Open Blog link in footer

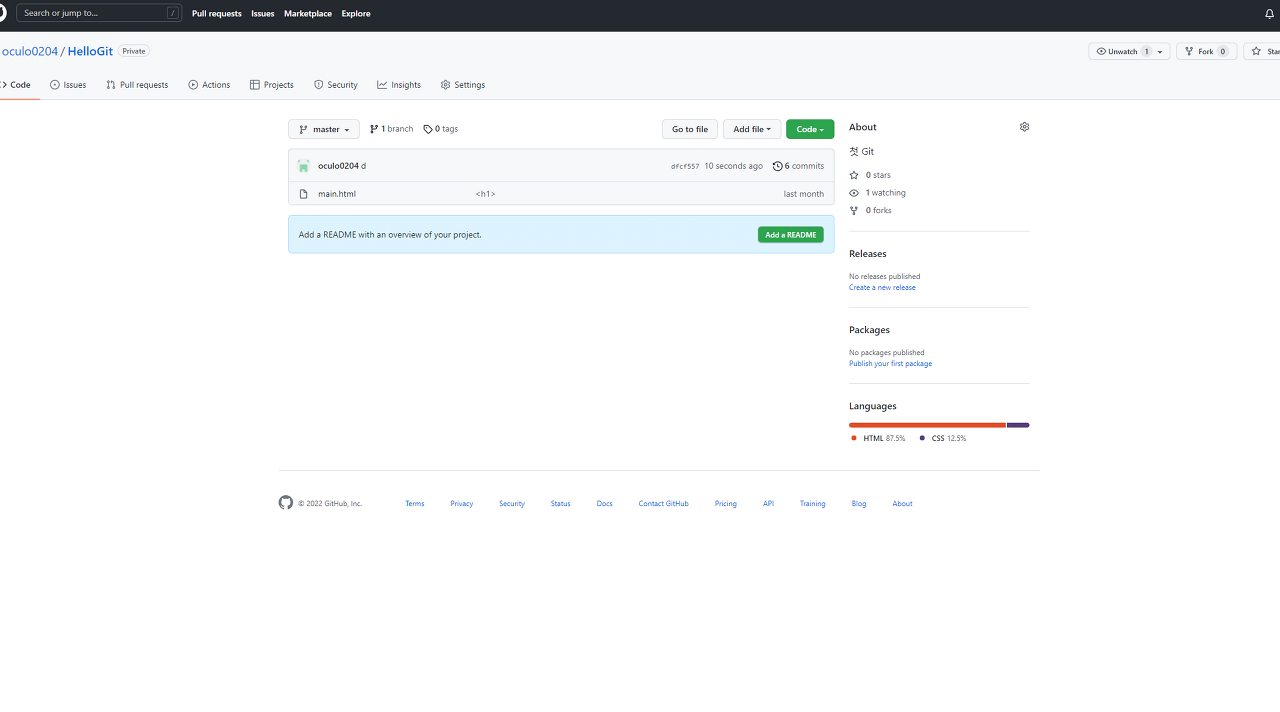point(859,504)
